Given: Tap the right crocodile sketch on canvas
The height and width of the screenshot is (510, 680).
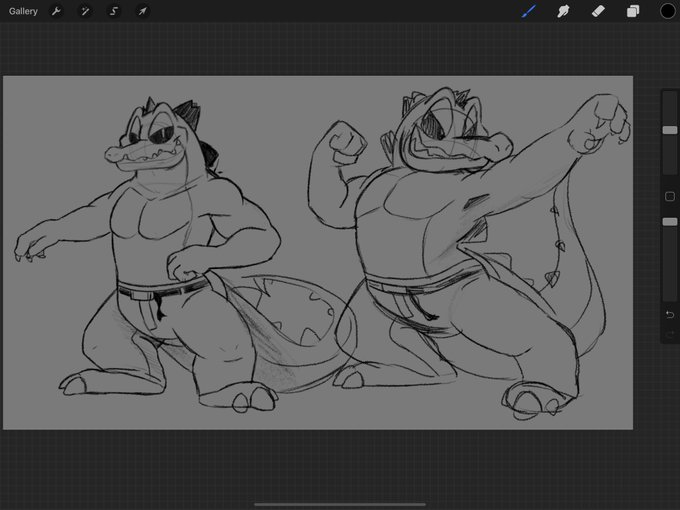Looking at the screenshot, I should point(468,254).
